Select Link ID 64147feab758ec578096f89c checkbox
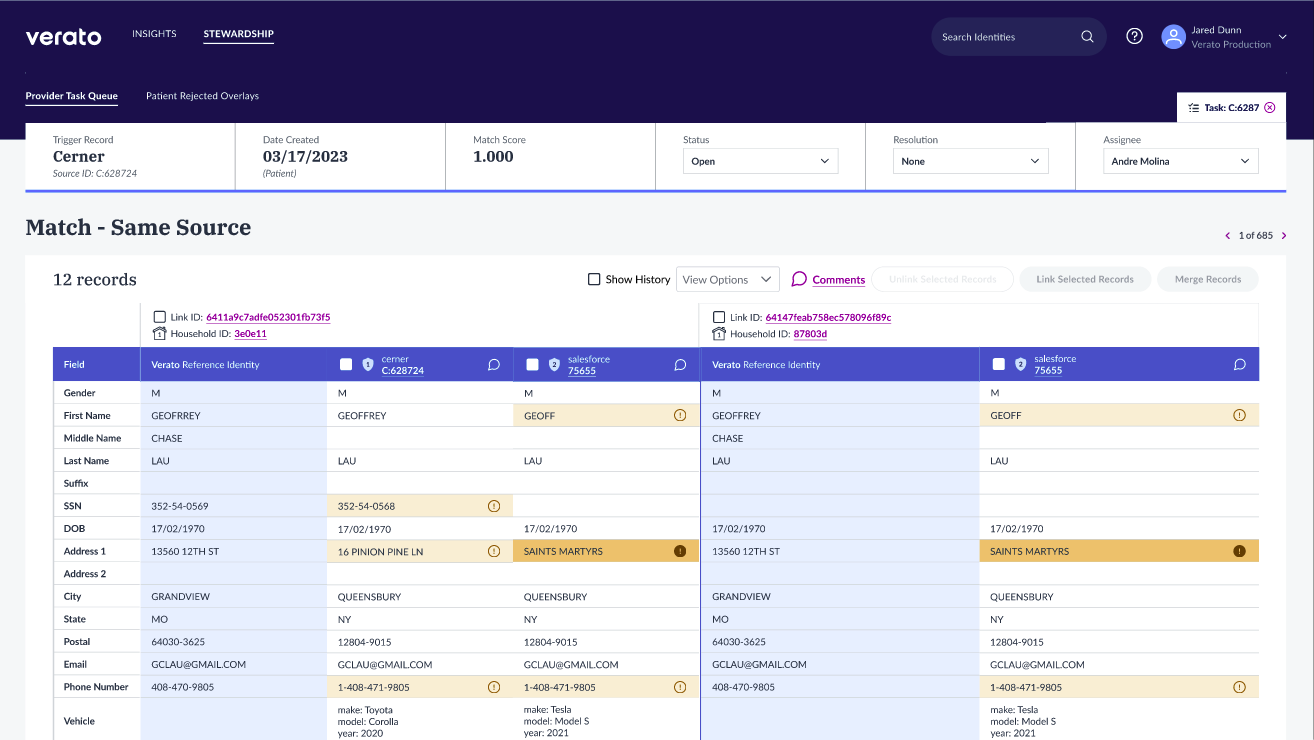 pos(719,317)
